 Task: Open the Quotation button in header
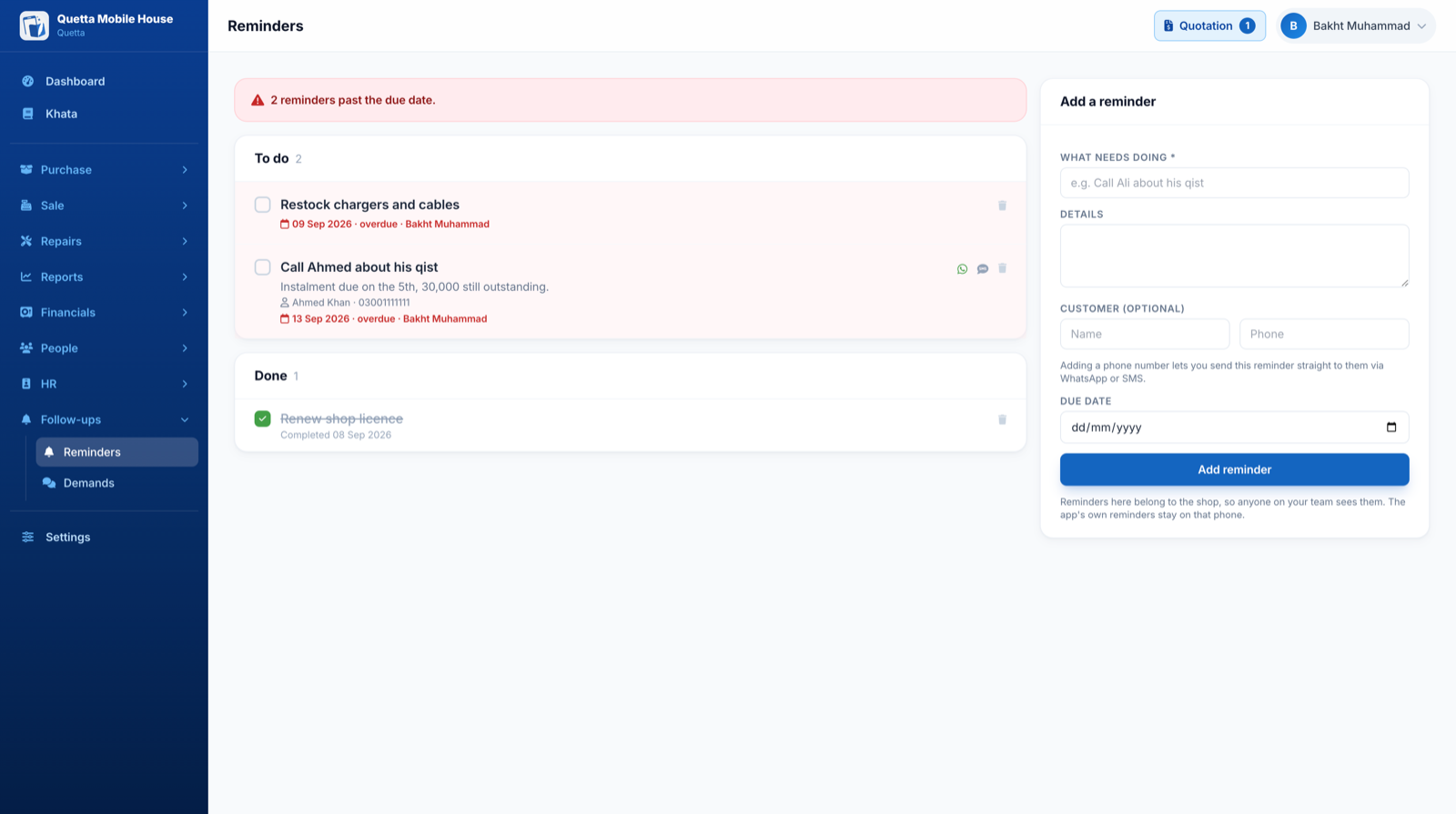pos(1209,25)
